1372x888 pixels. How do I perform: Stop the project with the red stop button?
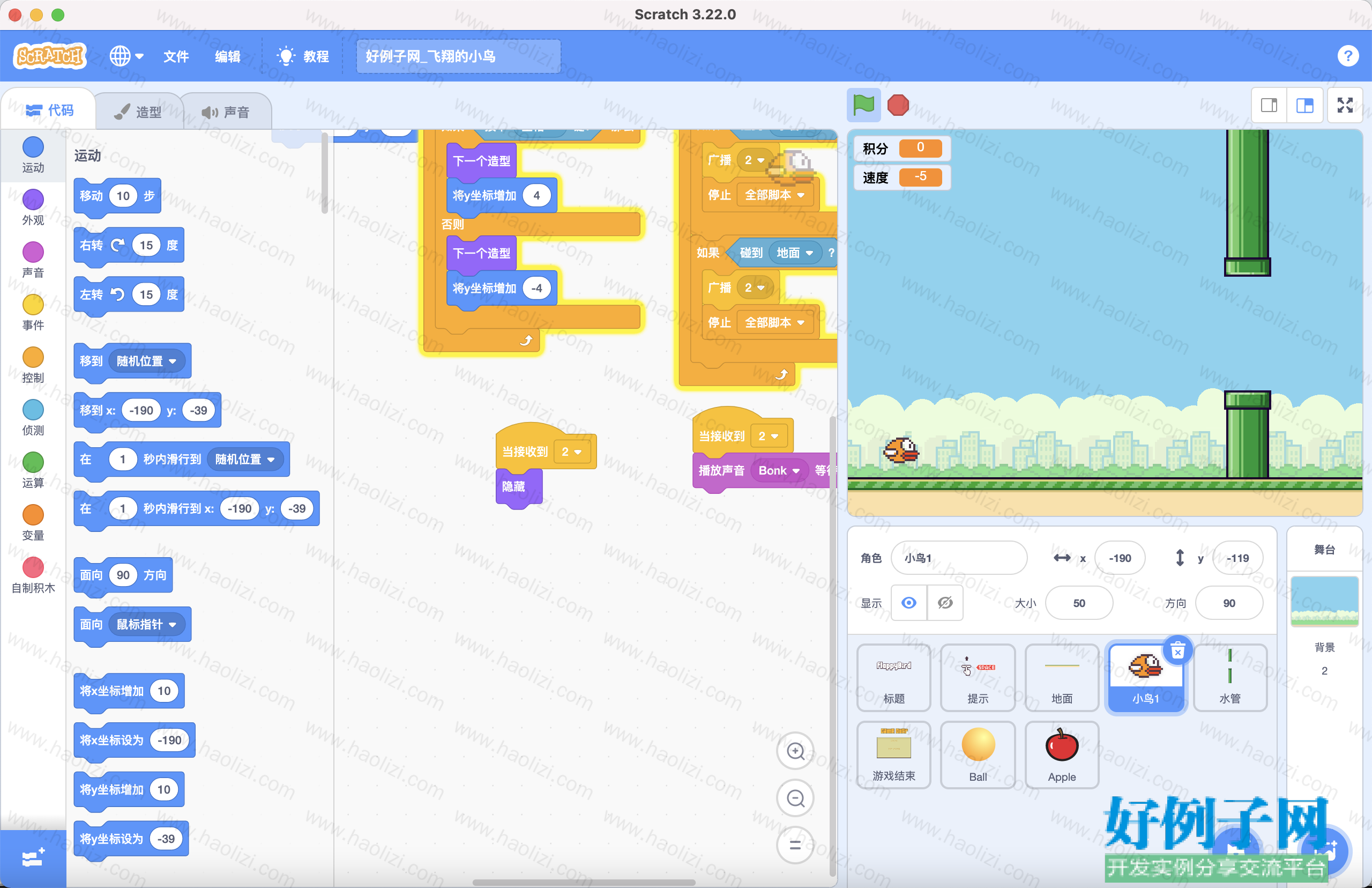point(898,105)
